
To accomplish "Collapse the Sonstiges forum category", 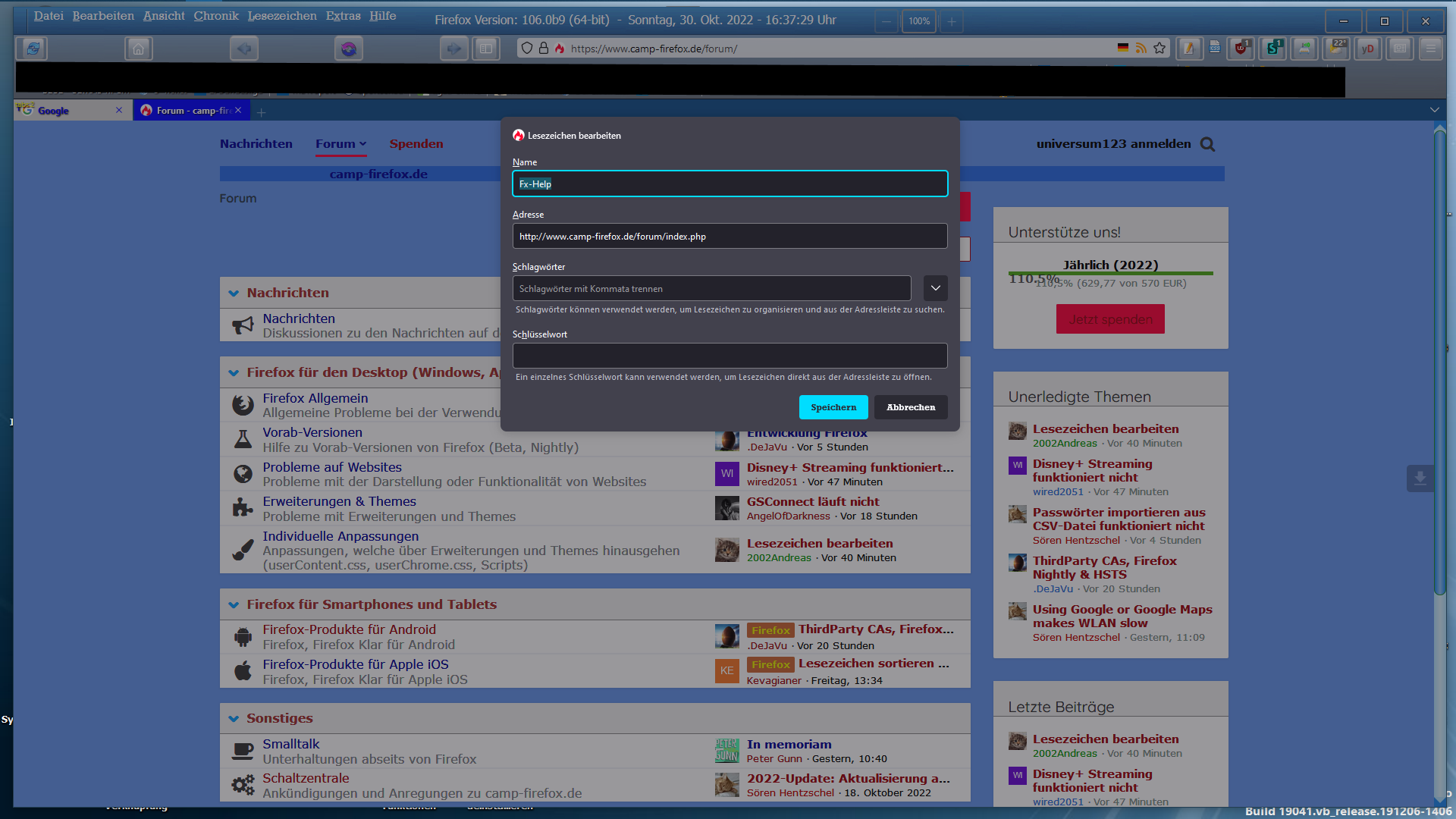I will 234,718.
